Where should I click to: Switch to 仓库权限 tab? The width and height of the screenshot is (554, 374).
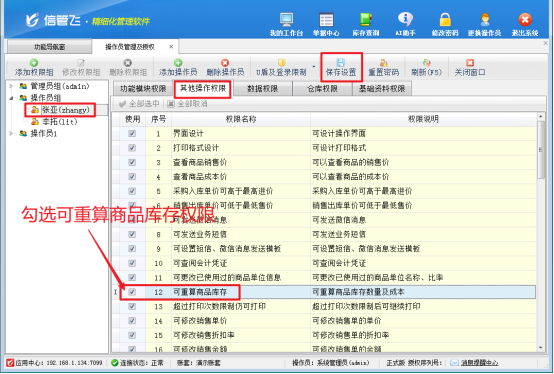tap(322, 89)
